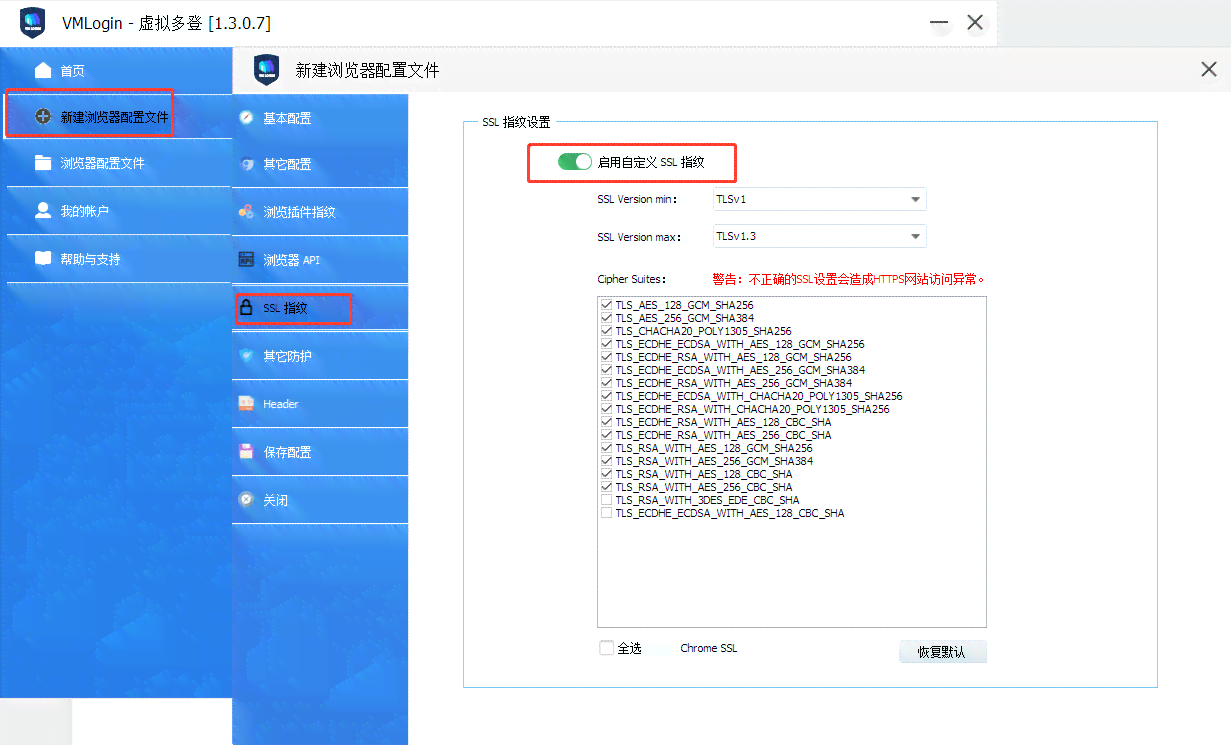Uncheck TLS_ECDHE_RSA_WITH_AES_256_CBC_SHA cipher
This screenshot has width=1231, height=745.
click(606, 434)
